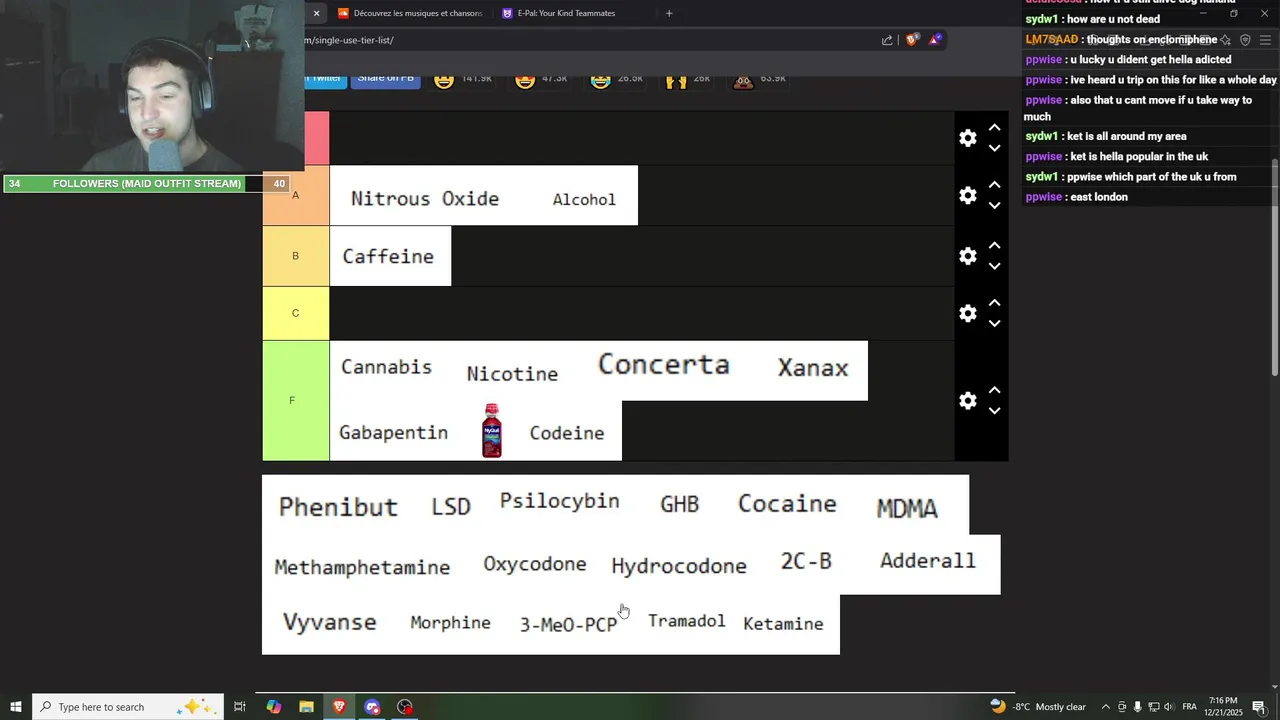Move the F tier row up
Screen dimensions: 1280x720
tap(994, 390)
